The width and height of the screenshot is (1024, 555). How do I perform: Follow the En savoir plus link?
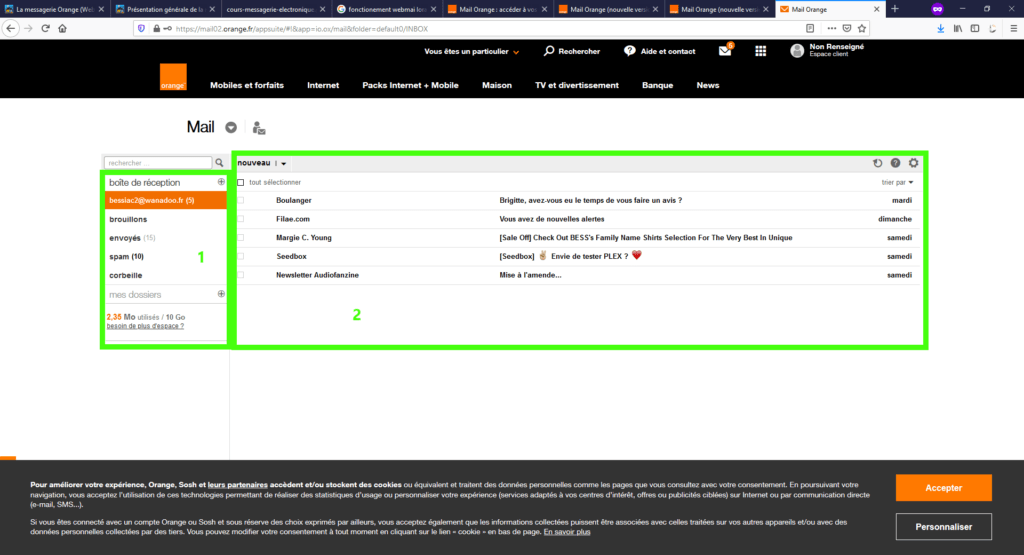click(567, 531)
